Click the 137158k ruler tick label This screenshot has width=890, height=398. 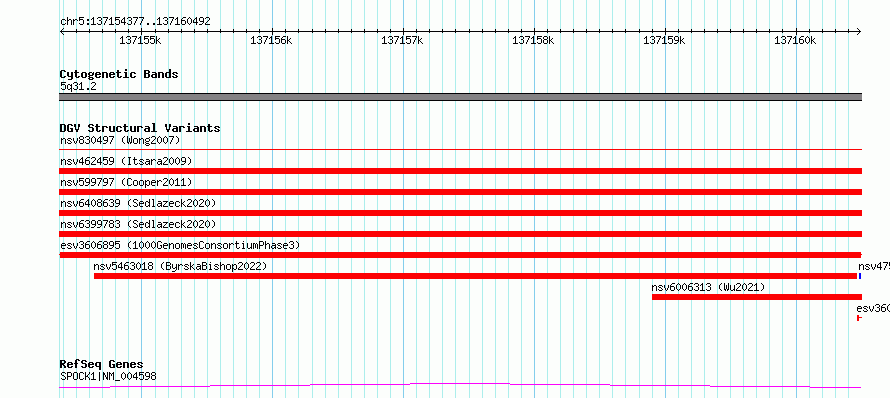(534, 40)
